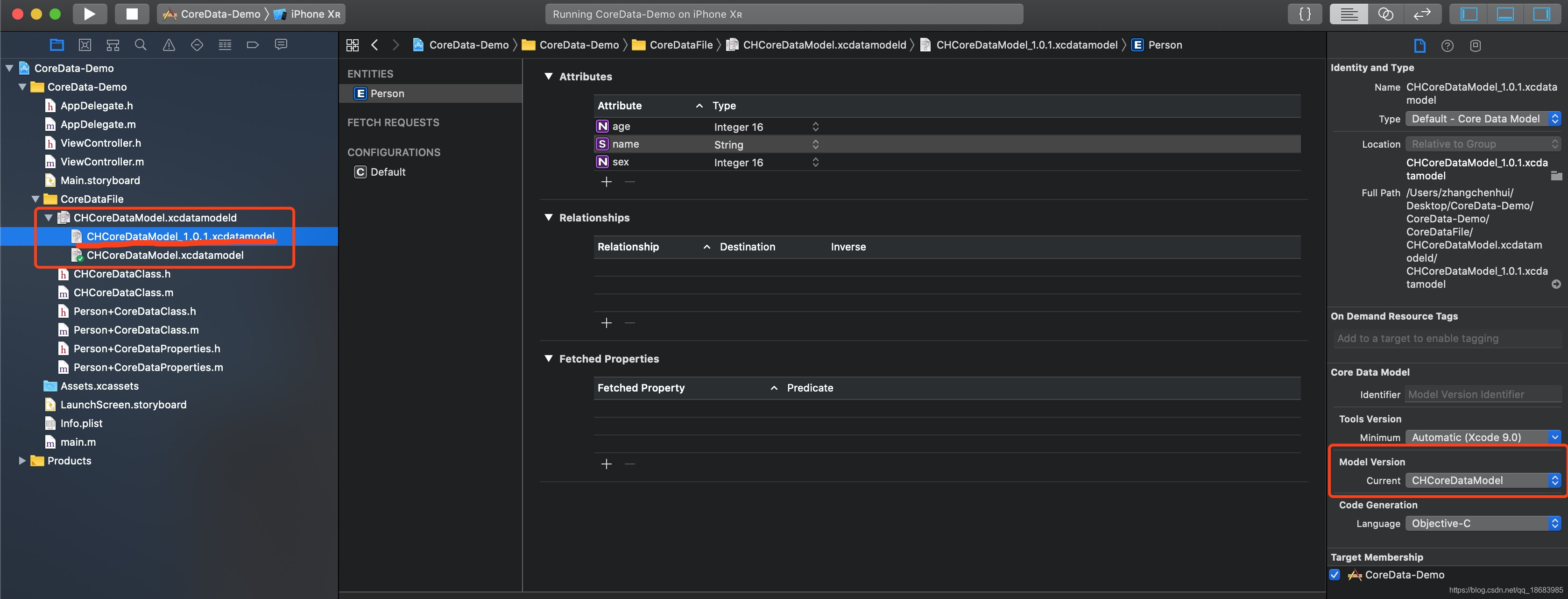The image size is (1568, 599).
Task: Select the Inspectors panel toggle icon
Action: [1542, 14]
